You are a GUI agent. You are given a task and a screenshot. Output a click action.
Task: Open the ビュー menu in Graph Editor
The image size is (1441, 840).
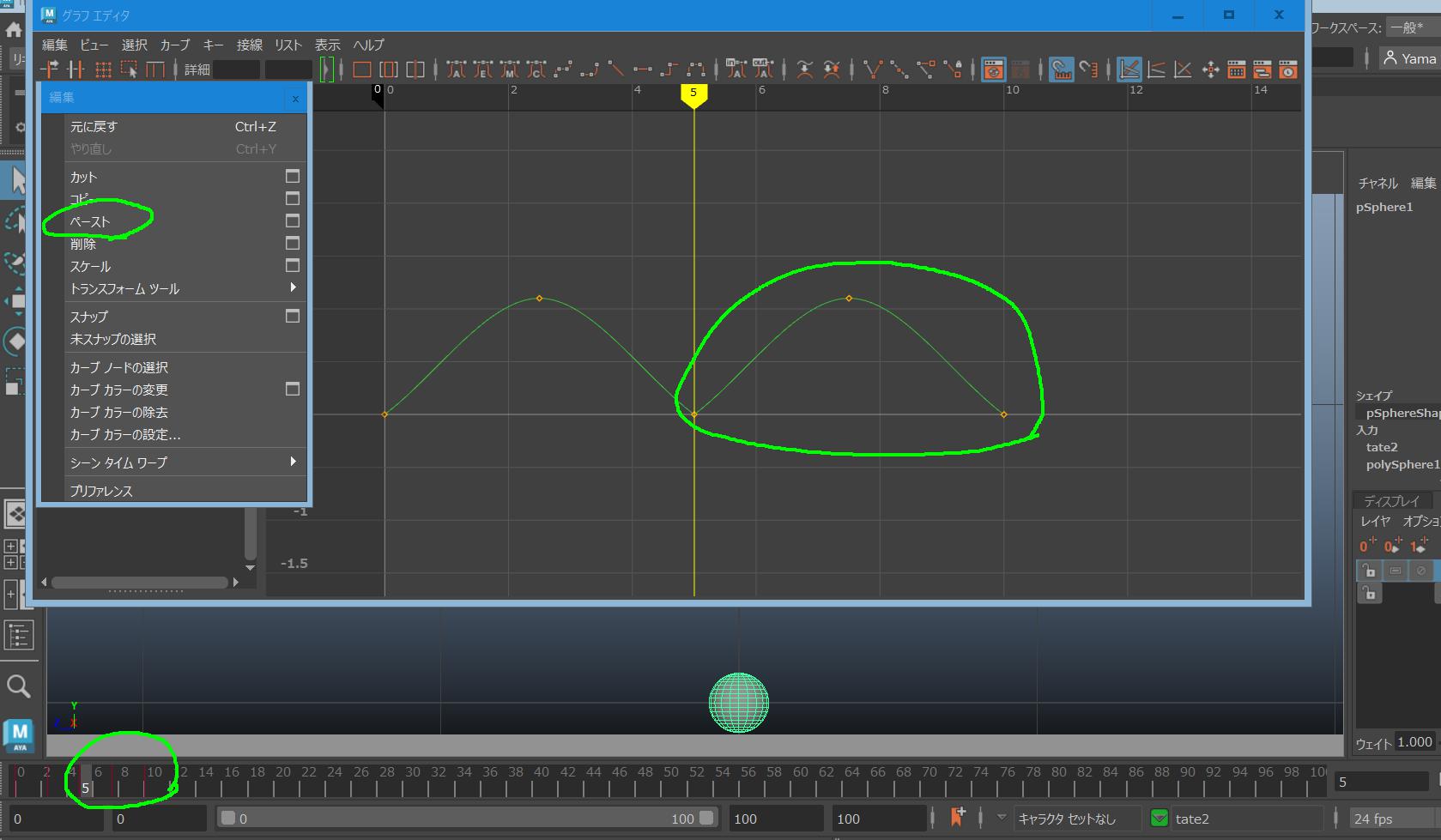click(94, 45)
